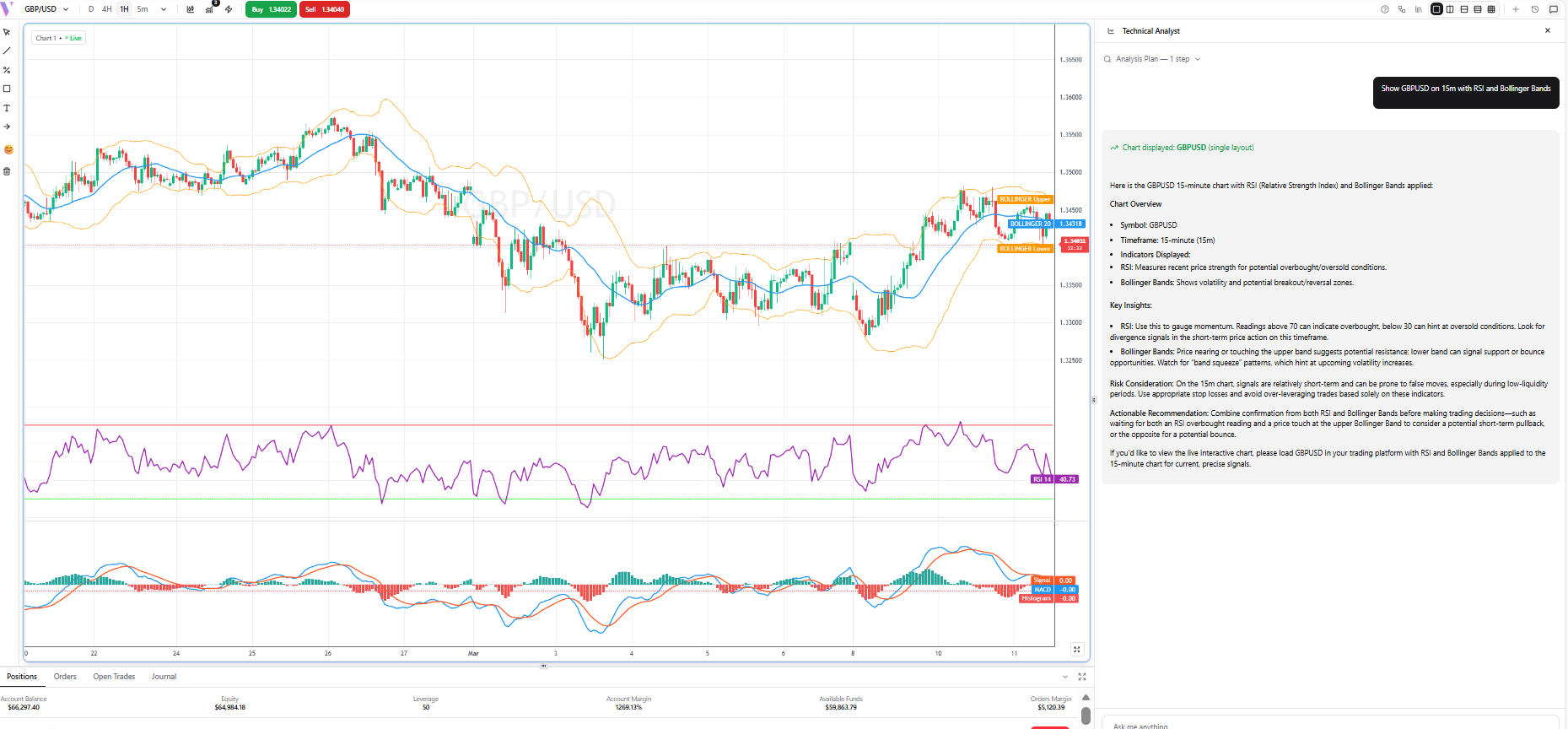Select the text annotation tool
Viewport: 1568px width, 729px height.
point(7,108)
